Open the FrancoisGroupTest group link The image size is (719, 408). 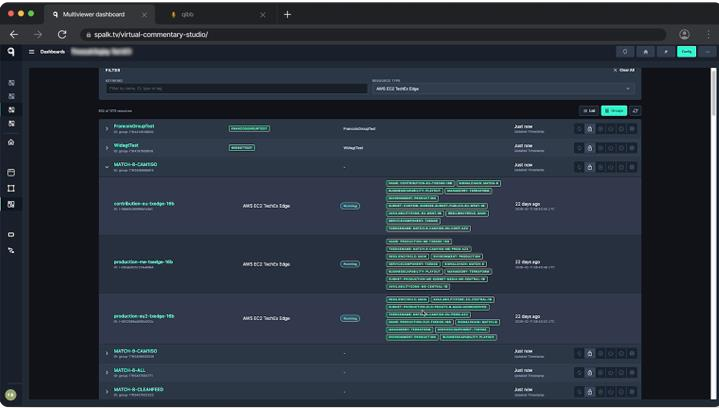134,126
